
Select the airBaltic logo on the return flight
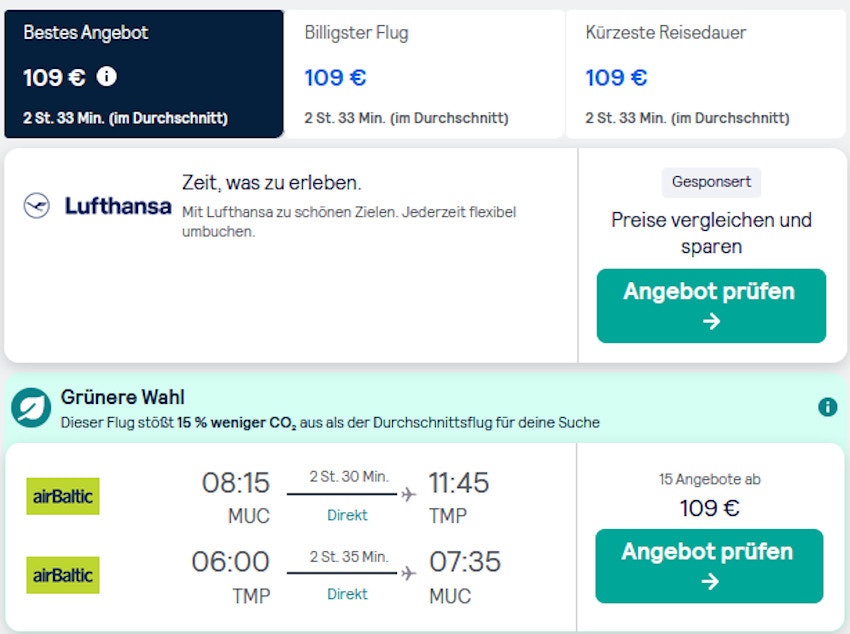[62, 575]
